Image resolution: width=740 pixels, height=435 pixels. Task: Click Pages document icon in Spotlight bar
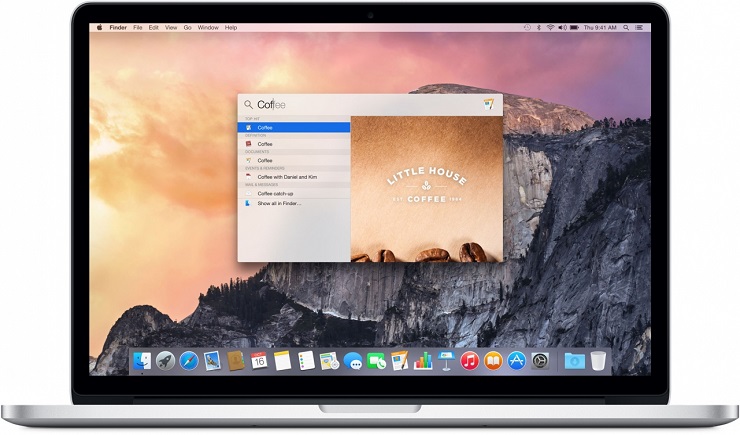(x=489, y=105)
